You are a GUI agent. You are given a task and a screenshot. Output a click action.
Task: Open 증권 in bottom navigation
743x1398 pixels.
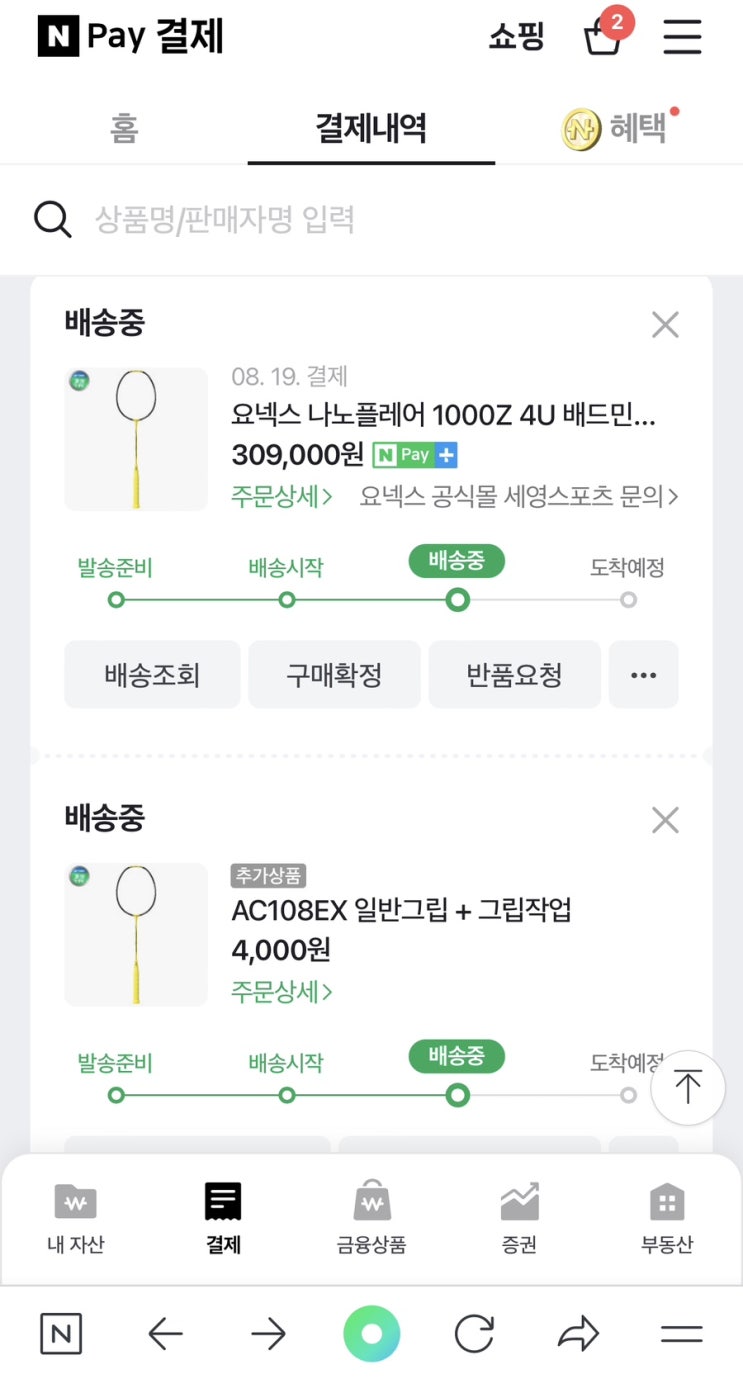[519, 1219]
